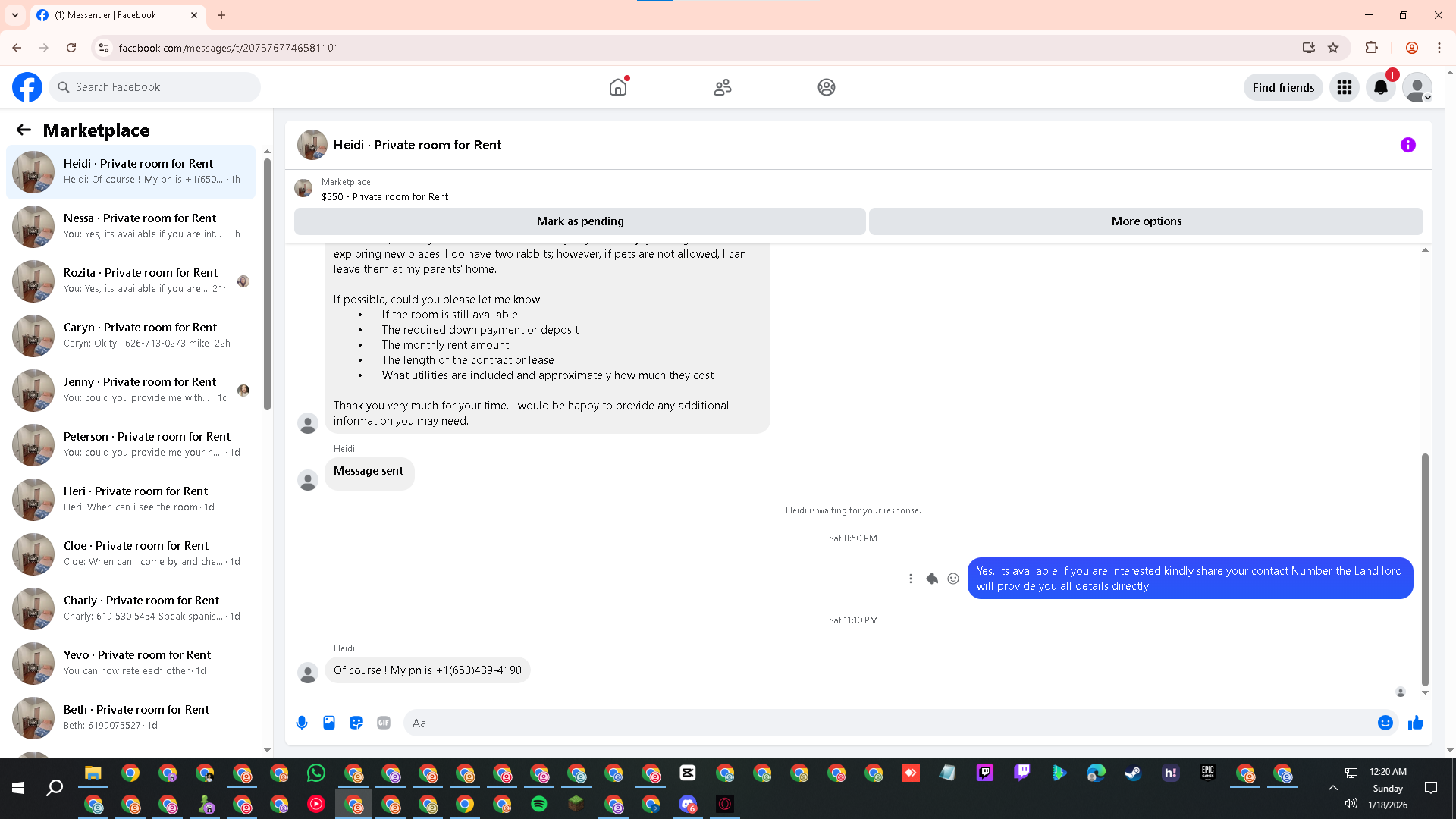Viewport: 1456px width, 819px height.
Task: Click the reply arrow on sent message
Action: coord(932,579)
